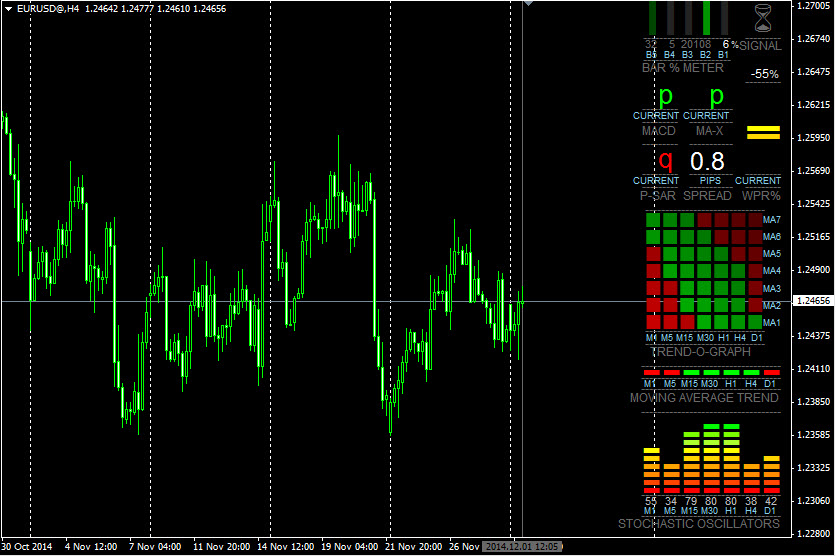836x556 pixels.
Task: Click the 14 Nov 12:00 time axis label
Action: (286, 546)
